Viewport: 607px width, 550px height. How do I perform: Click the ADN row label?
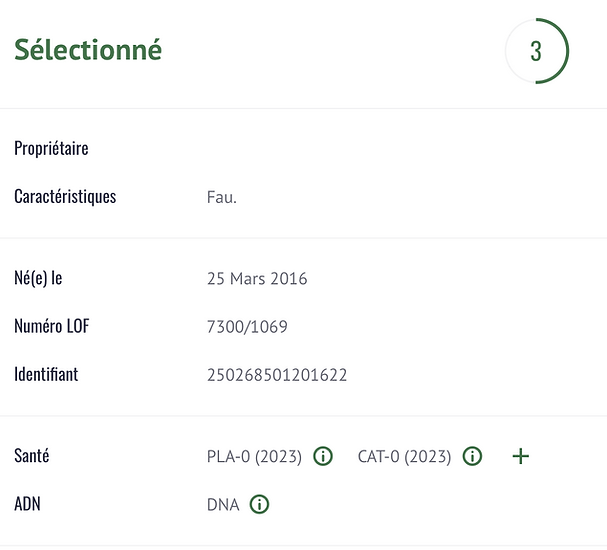28,504
